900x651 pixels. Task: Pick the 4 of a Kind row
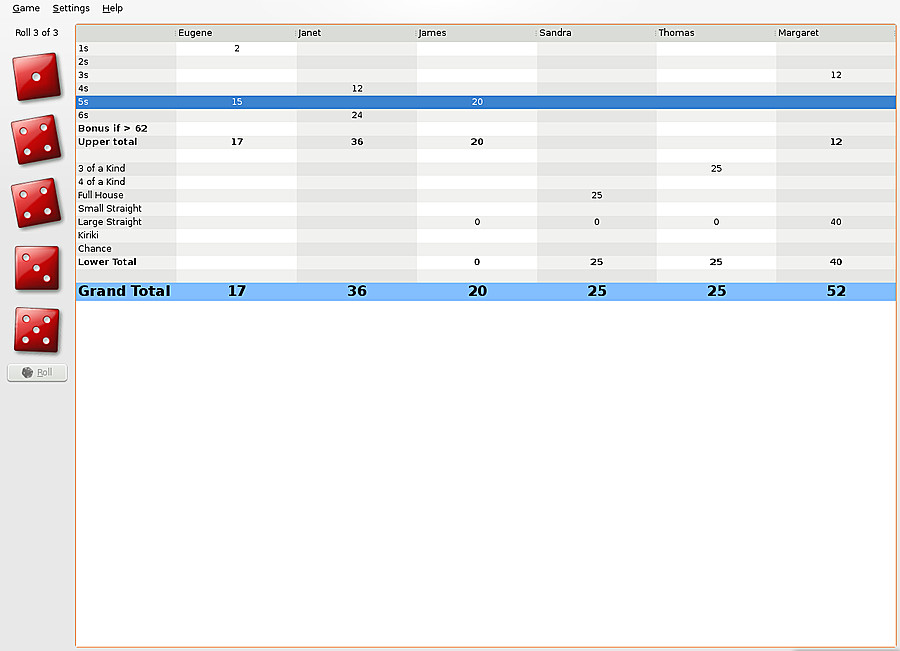point(125,182)
